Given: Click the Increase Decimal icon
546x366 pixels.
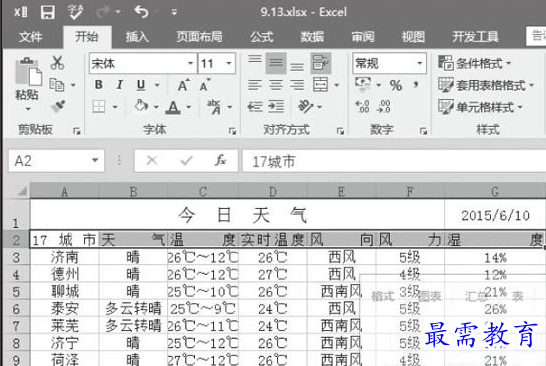Looking at the screenshot, I should (x=362, y=107).
